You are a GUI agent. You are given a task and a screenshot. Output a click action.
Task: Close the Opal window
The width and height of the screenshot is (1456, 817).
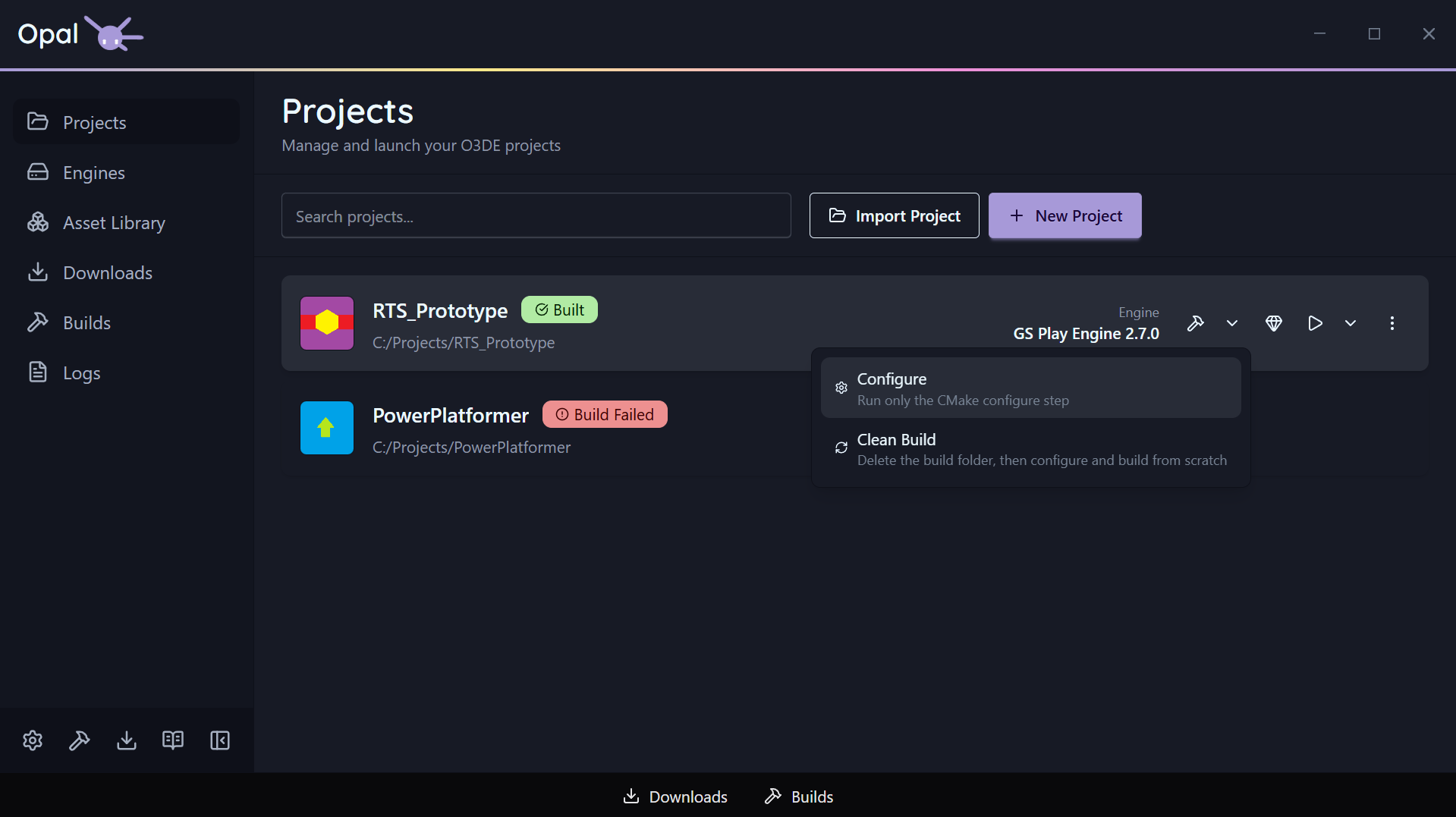(1429, 33)
